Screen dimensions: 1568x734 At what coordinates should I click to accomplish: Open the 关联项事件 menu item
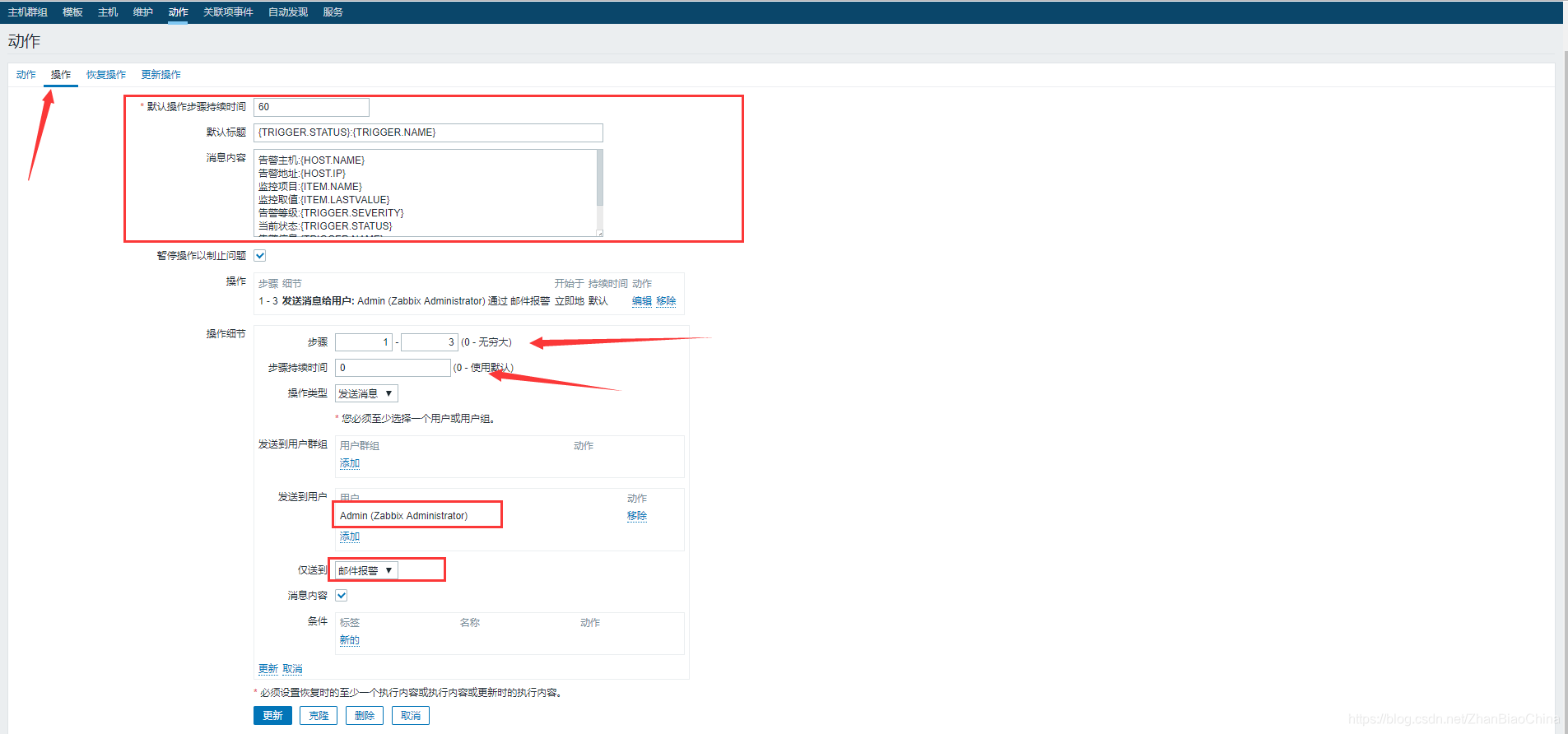click(x=228, y=12)
